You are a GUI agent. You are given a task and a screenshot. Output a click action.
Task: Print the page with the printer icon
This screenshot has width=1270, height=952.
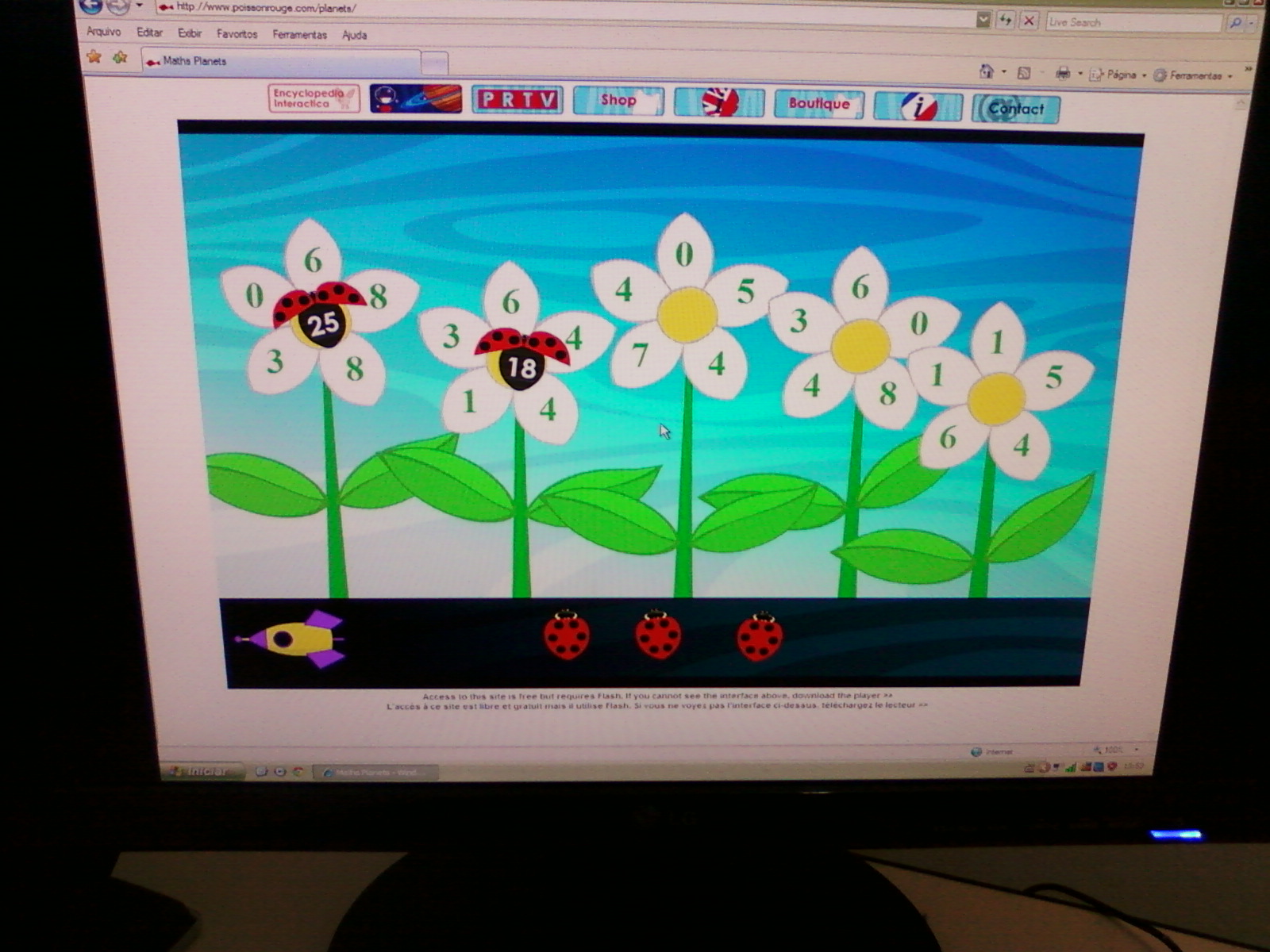click(1063, 74)
